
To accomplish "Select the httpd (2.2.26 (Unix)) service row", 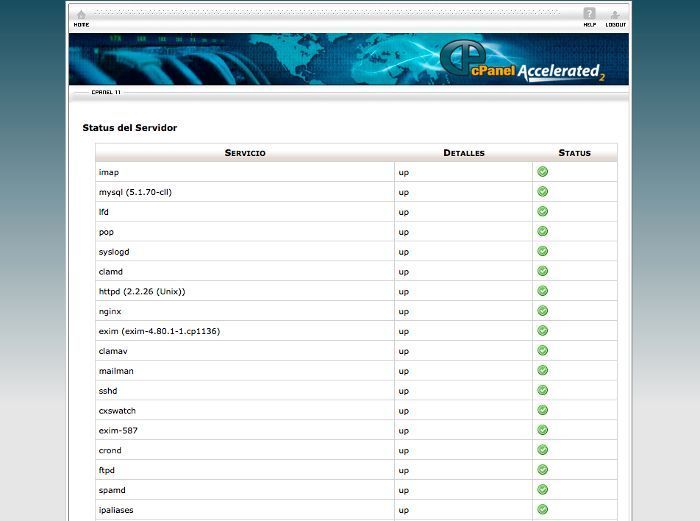I will (142, 291).
